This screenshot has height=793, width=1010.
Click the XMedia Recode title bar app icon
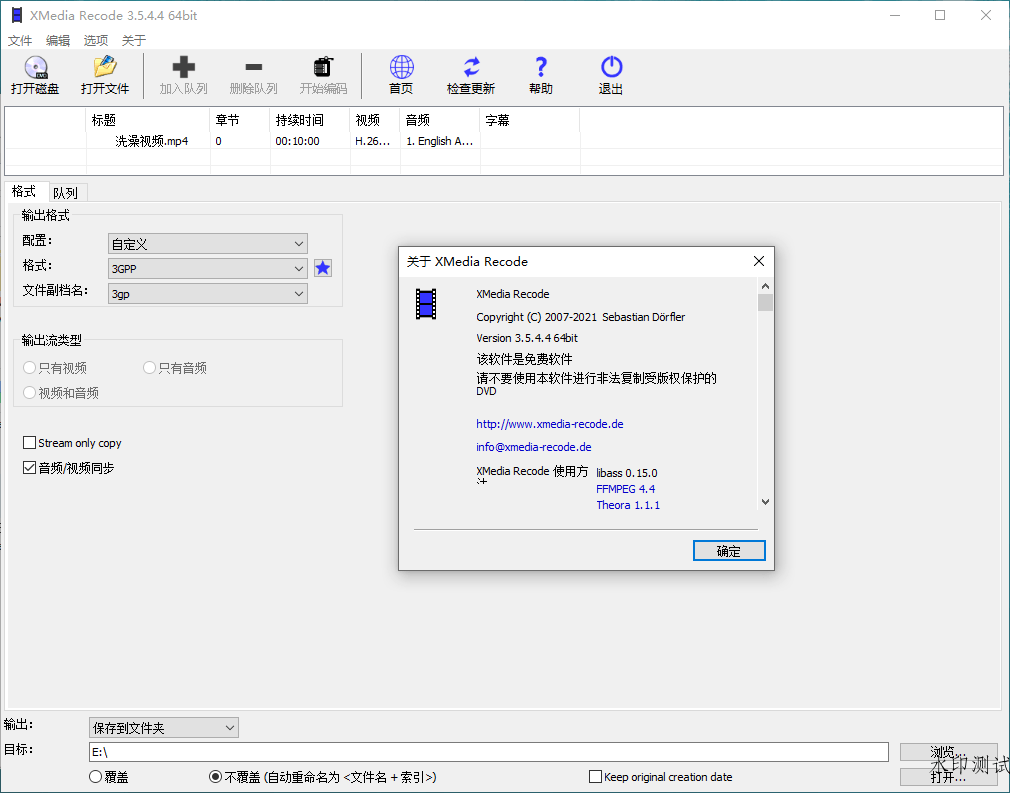pos(17,15)
